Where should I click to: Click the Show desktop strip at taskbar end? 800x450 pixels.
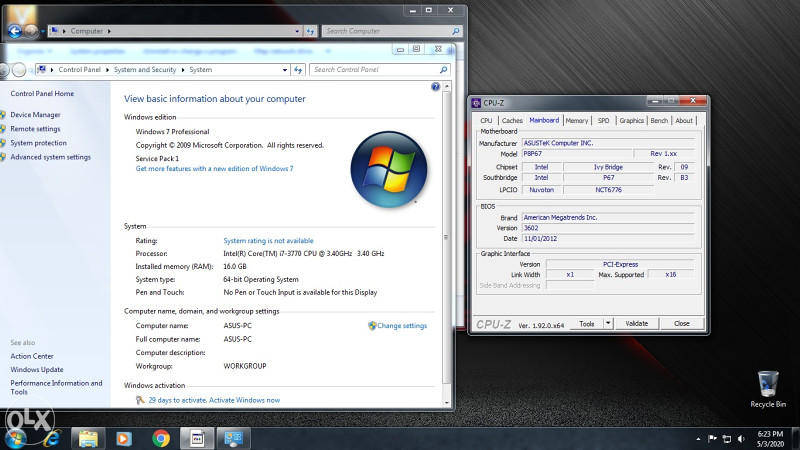[x=796, y=438]
